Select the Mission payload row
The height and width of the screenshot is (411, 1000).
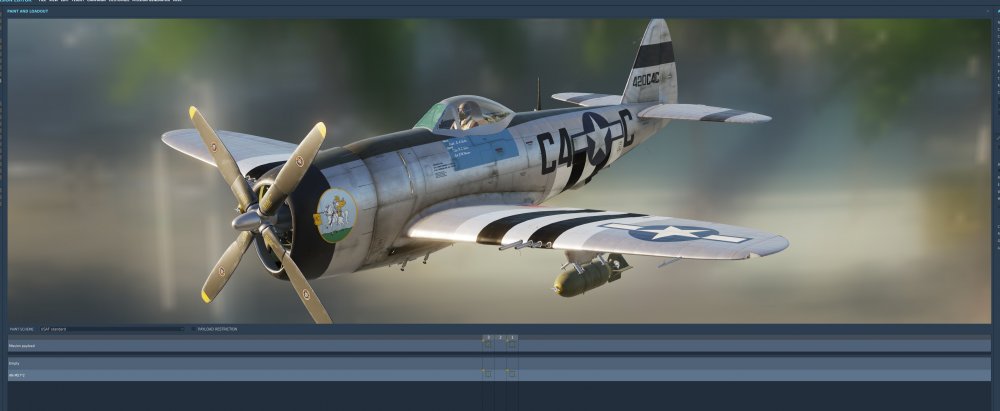(x=499, y=345)
